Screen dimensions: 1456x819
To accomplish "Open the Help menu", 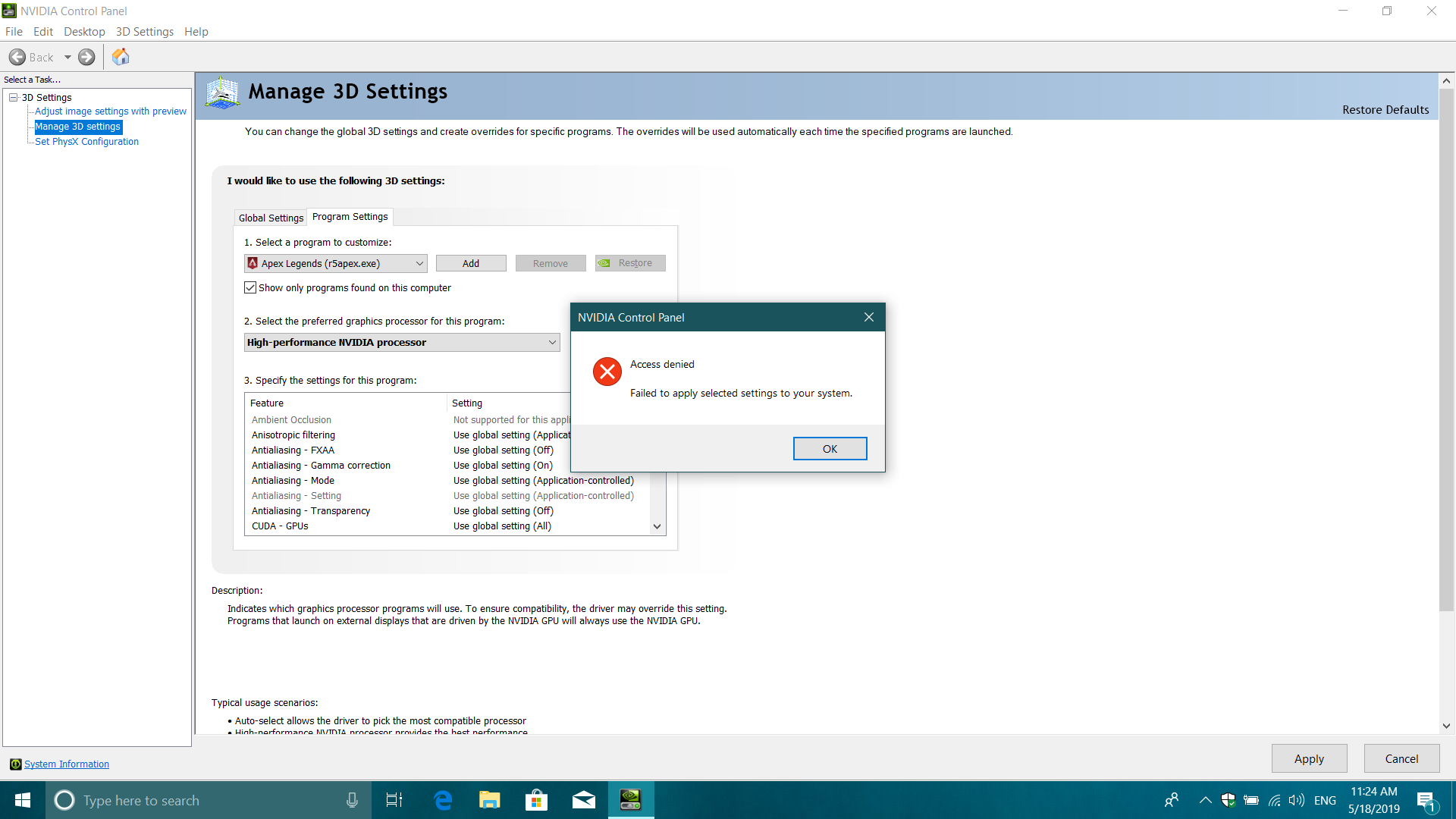I will (x=196, y=31).
